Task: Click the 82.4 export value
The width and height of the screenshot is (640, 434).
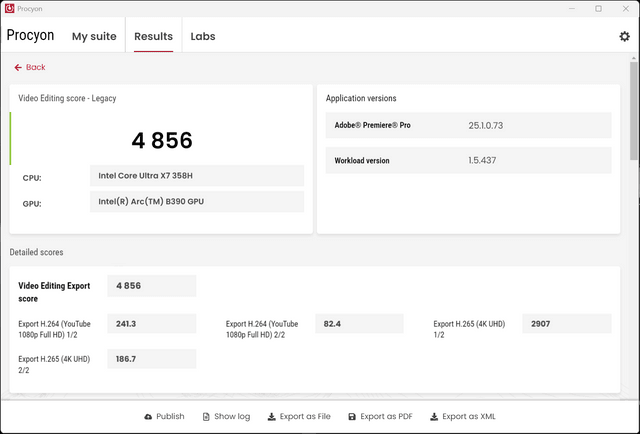Action: (359, 324)
